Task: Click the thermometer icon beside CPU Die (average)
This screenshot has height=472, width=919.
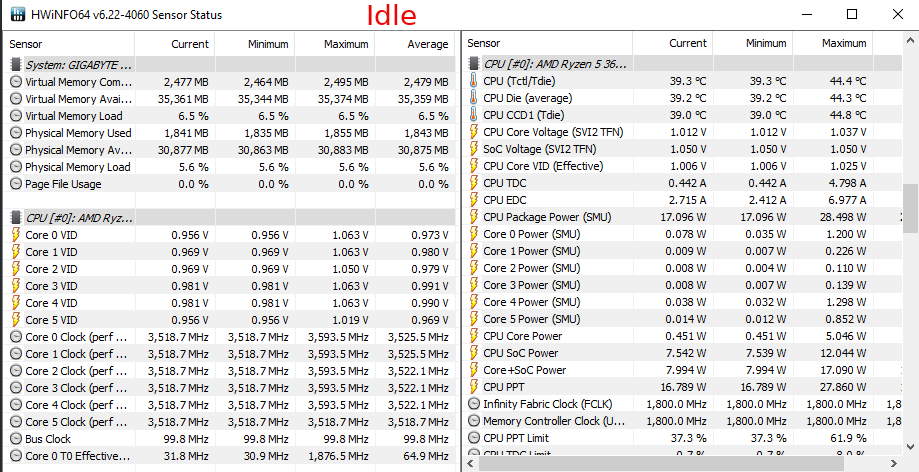Action: pos(474,98)
